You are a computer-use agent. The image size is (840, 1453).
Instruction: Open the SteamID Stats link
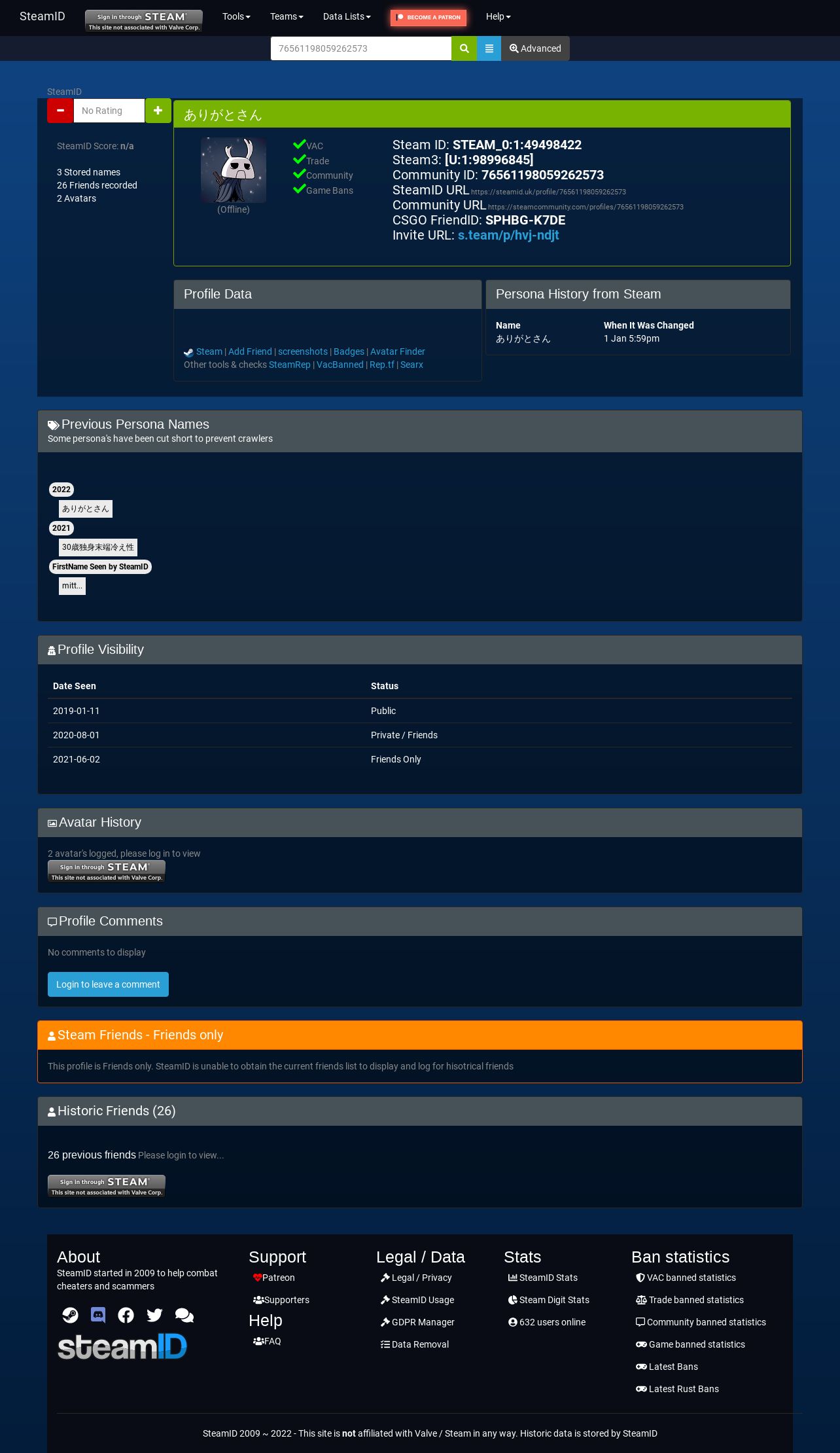coord(543,1278)
